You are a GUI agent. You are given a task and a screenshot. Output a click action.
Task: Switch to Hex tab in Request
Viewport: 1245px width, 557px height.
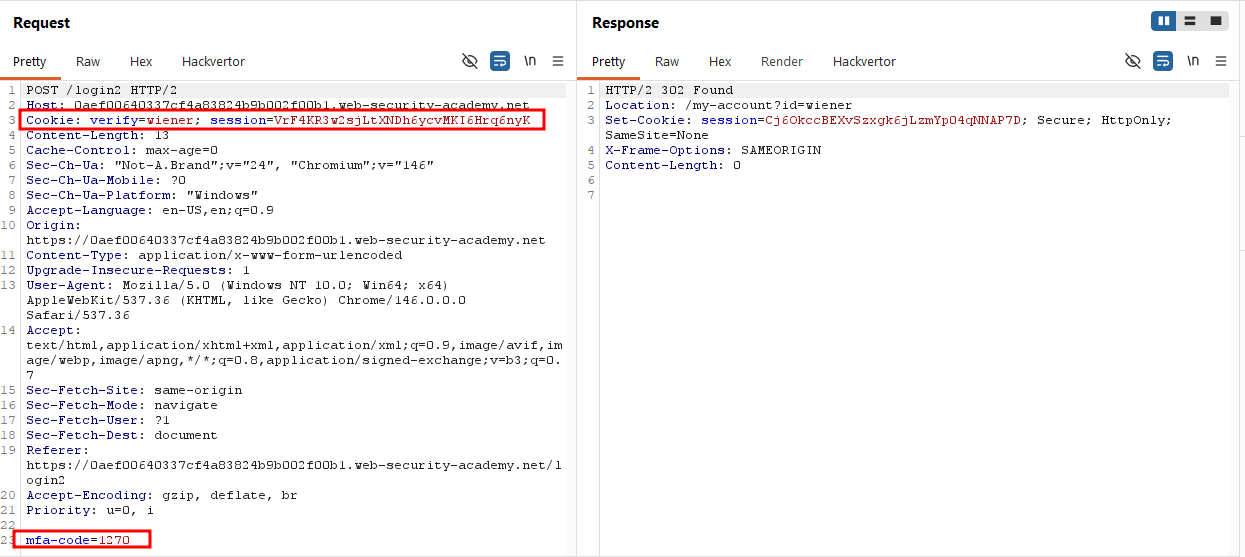[141, 61]
